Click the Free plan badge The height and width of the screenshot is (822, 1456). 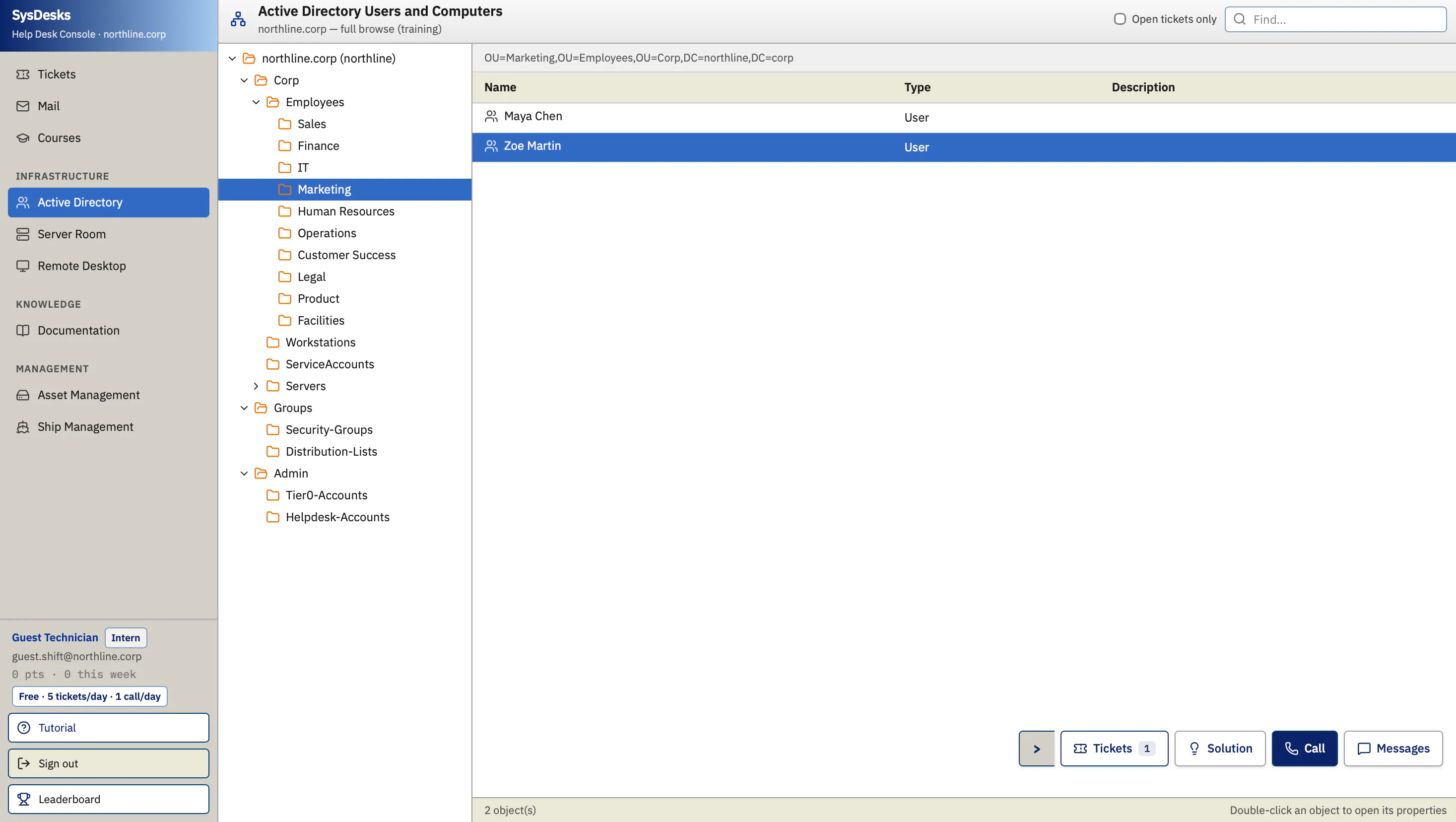tap(90, 696)
